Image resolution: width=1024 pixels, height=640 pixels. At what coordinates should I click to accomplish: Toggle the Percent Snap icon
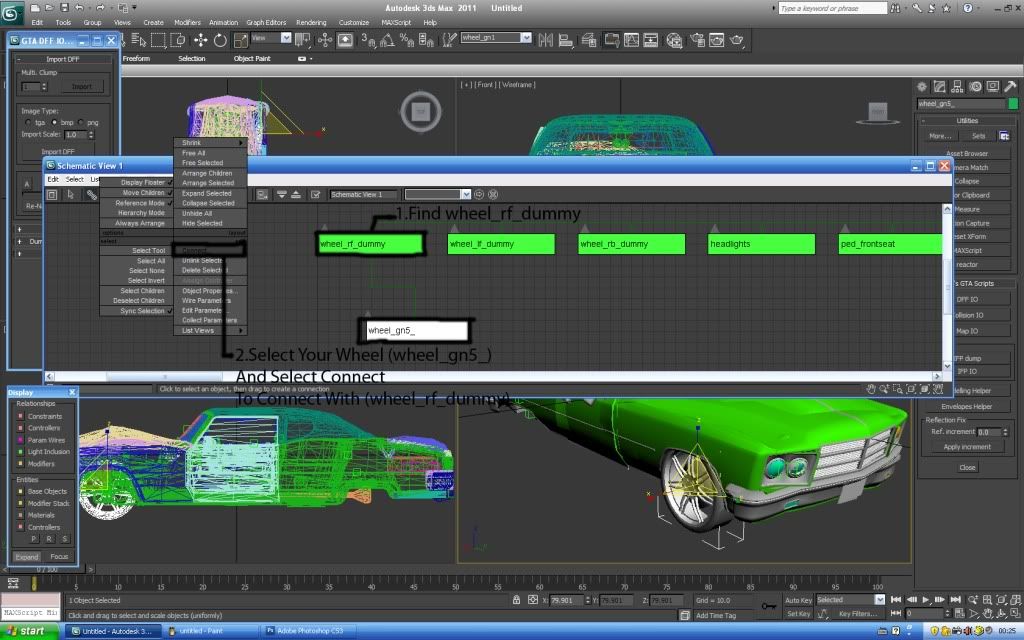tap(406, 40)
